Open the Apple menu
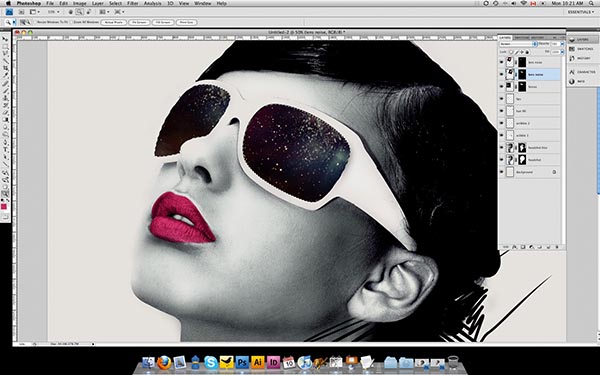 click(8, 3)
